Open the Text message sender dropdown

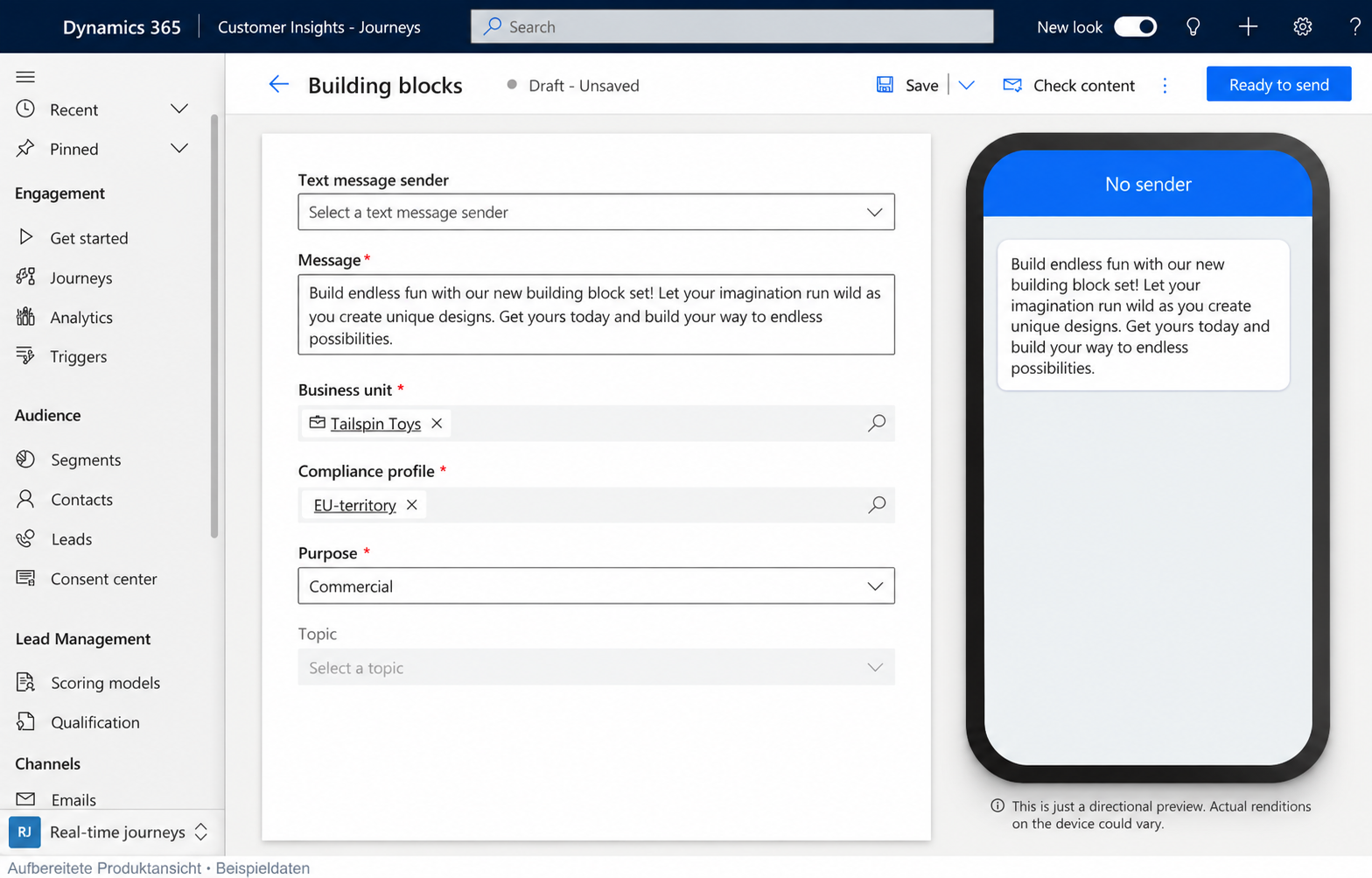[x=596, y=212]
